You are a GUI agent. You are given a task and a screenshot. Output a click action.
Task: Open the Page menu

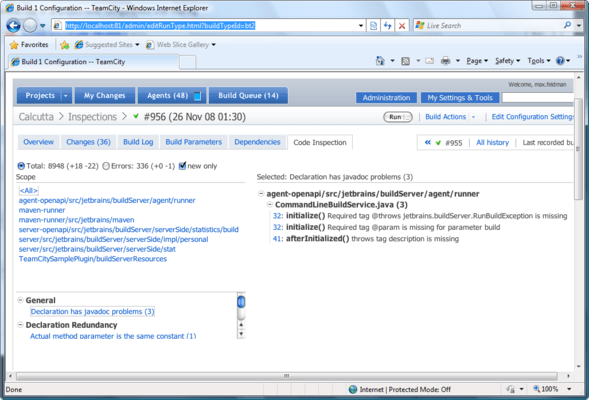pyautogui.click(x=477, y=61)
